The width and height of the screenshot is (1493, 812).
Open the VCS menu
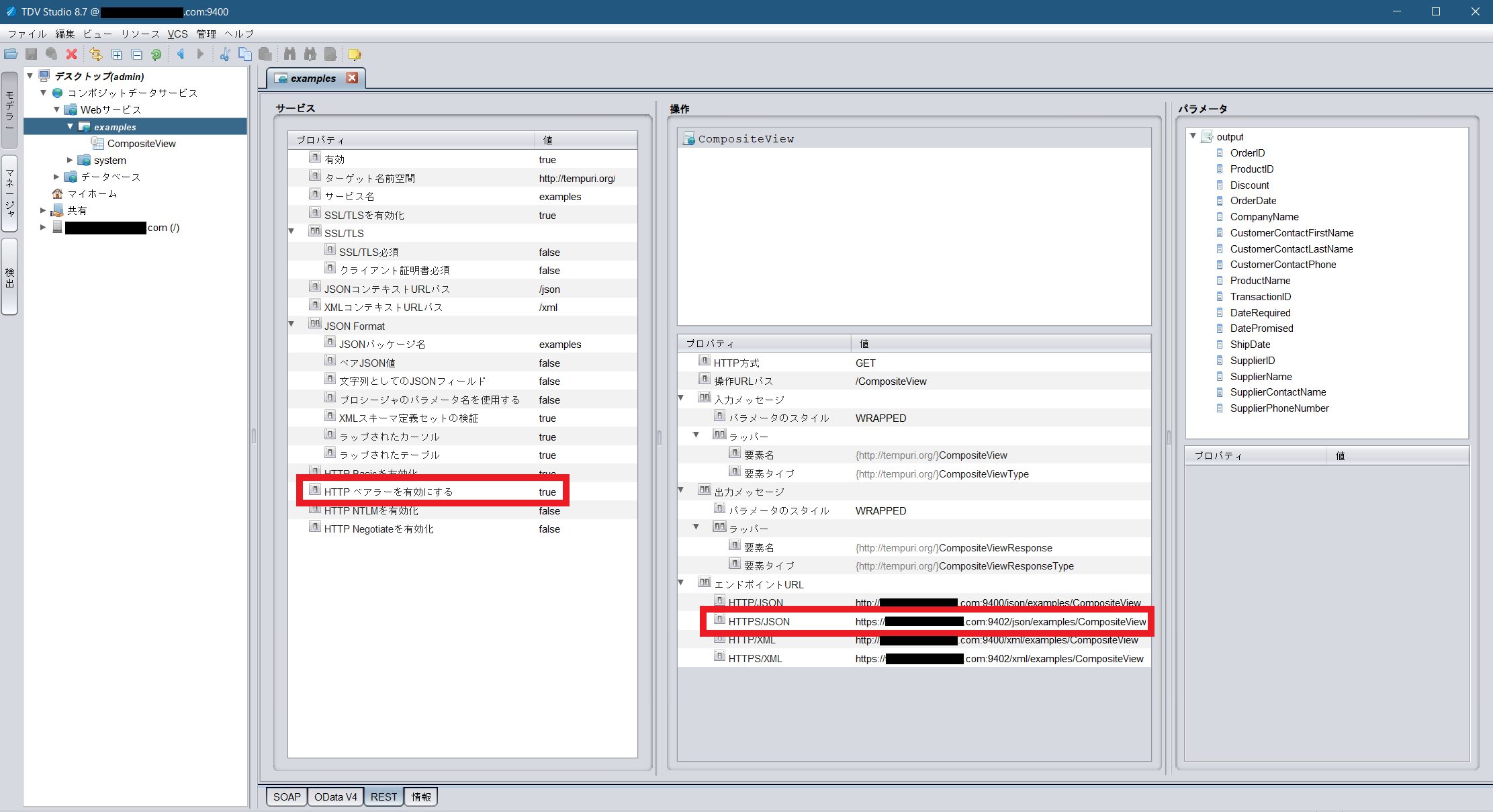tap(178, 34)
